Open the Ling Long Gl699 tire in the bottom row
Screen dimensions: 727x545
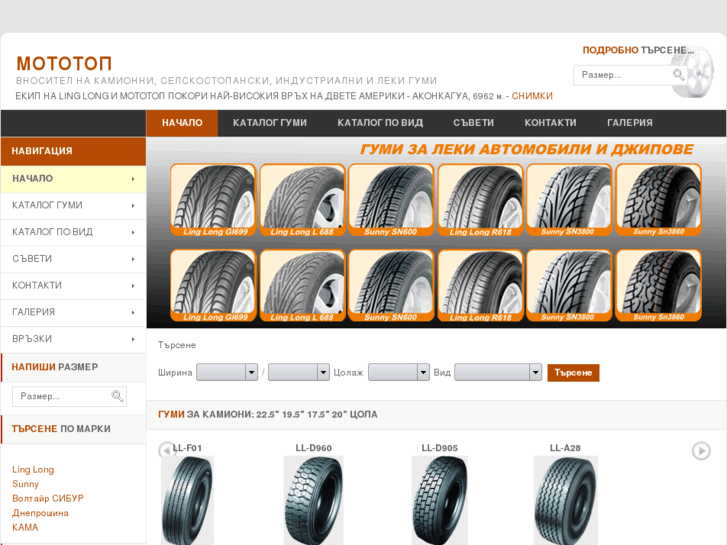click(x=213, y=285)
